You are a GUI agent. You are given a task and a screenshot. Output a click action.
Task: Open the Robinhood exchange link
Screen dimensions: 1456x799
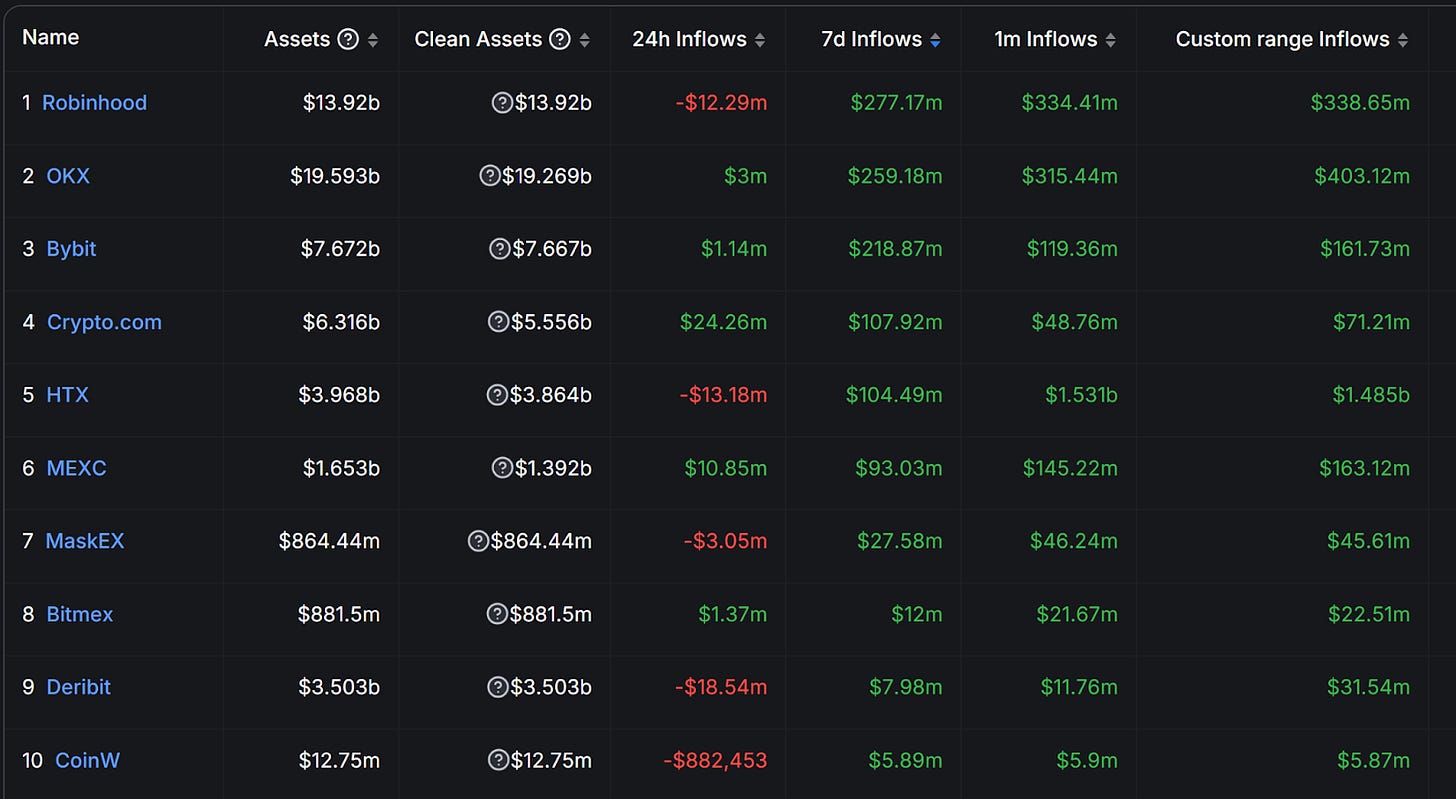[94, 102]
